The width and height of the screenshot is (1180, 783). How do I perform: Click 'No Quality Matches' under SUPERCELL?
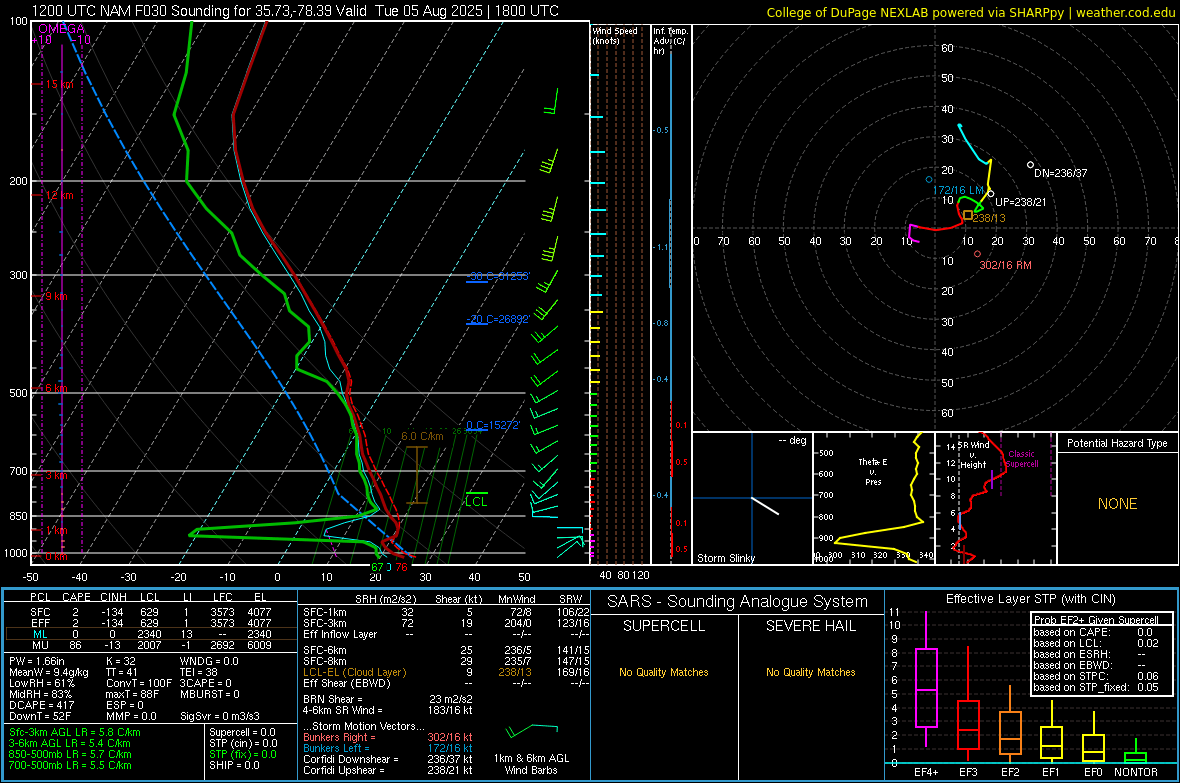pyautogui.click(x=664, y=672)
